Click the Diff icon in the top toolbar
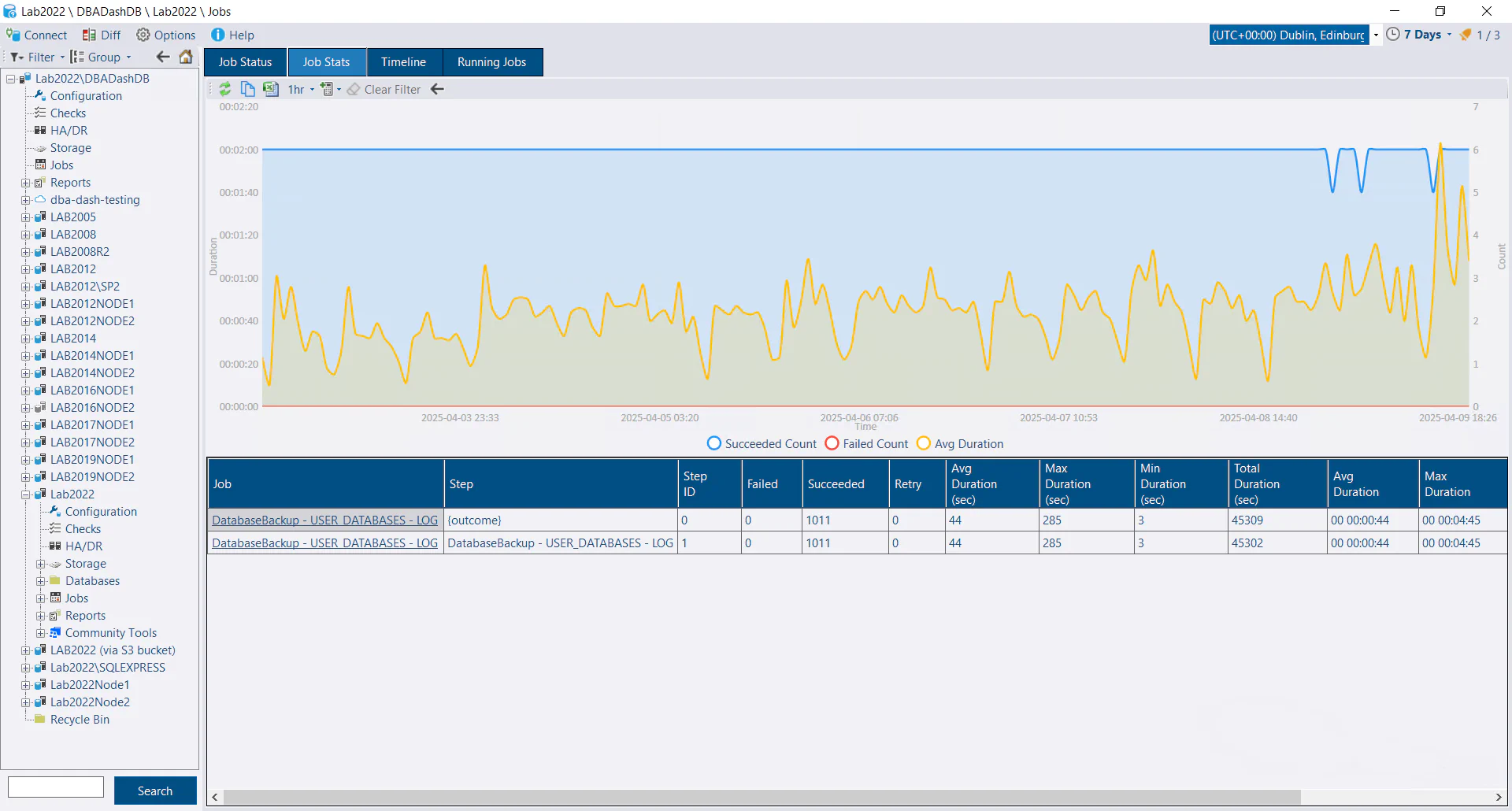The height and width of the screenshot is (811, 1512). coord(87,35)
